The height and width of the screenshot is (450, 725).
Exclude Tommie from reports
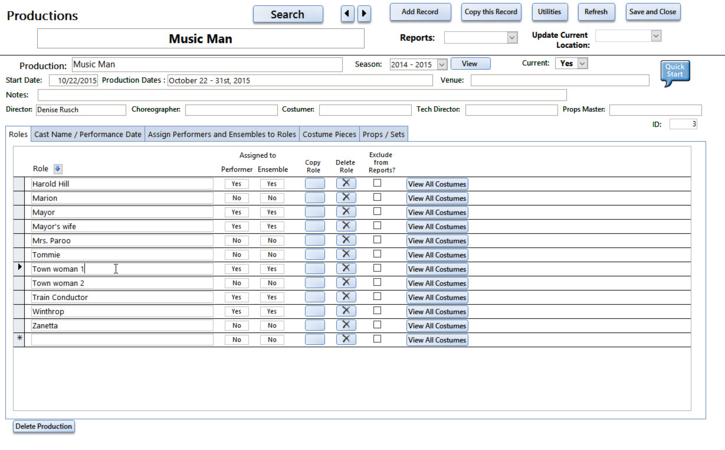coord(377,254)
